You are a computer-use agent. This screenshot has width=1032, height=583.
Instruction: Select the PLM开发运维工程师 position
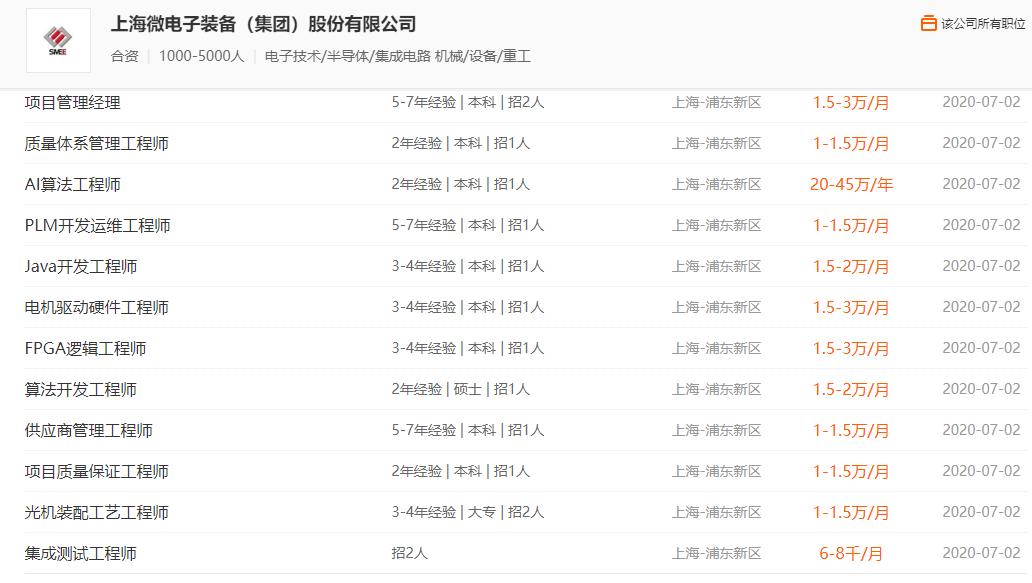pos(97,225)
